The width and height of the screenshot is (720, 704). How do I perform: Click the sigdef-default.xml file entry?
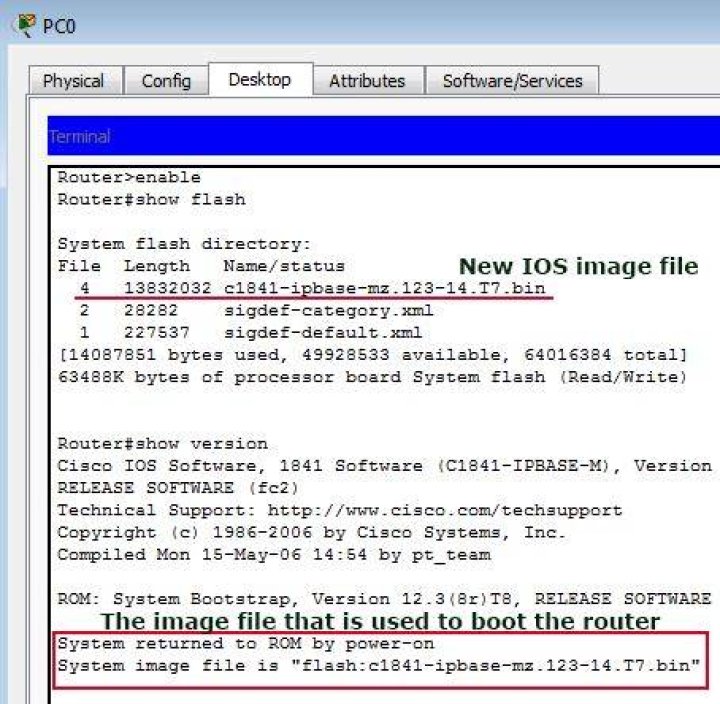click(x=251, y=332)
